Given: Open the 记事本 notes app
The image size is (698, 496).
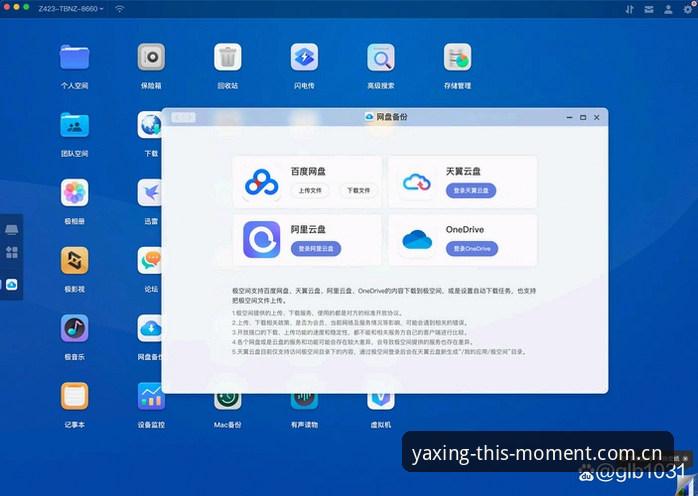Looking at the screenshot, I should point(74,396).
